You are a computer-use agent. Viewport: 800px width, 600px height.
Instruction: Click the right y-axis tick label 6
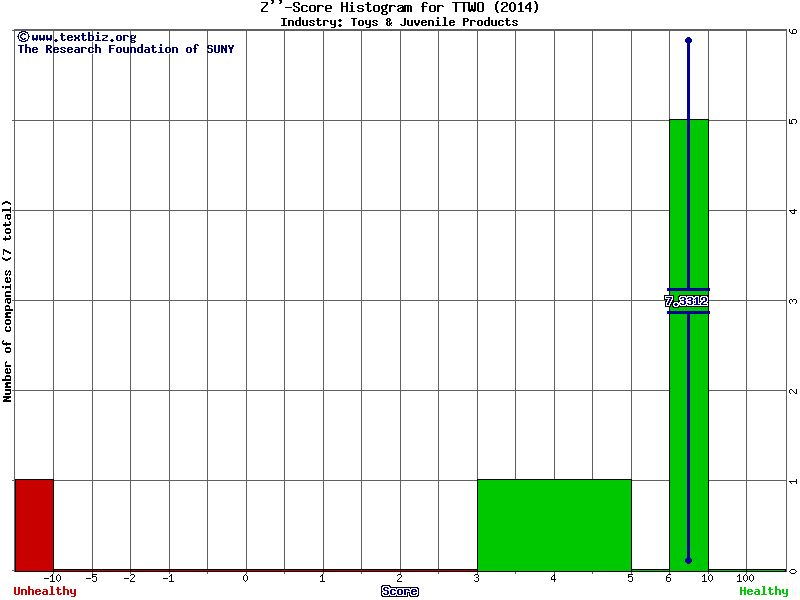(x=792, y=31)
